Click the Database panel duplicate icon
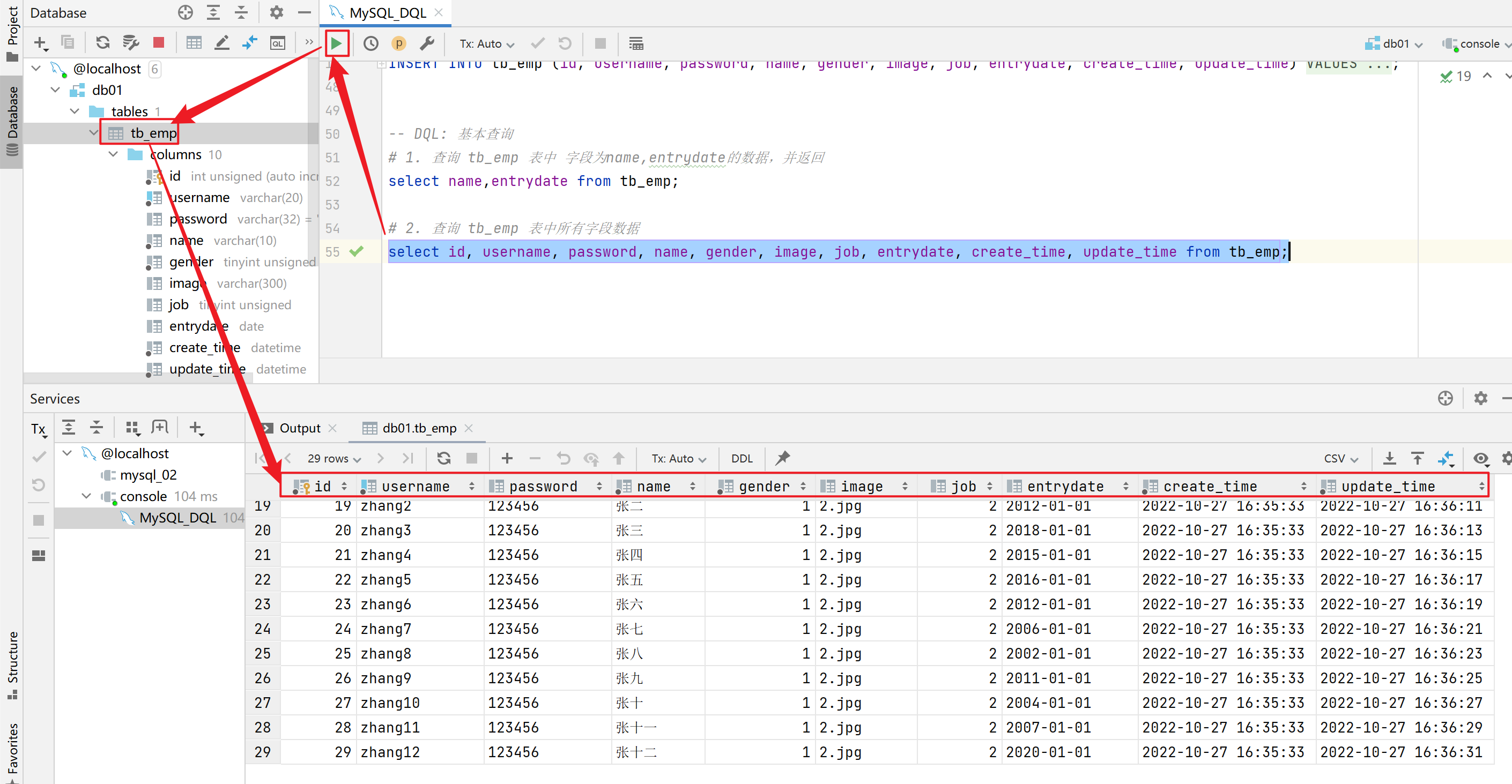Viewport: 1512px width, 784px height. (68, 42)
